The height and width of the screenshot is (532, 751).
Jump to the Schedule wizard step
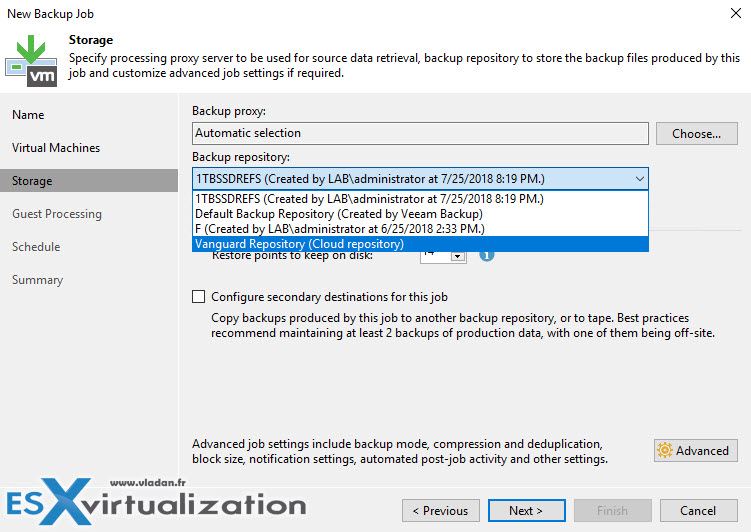point(36,247)
